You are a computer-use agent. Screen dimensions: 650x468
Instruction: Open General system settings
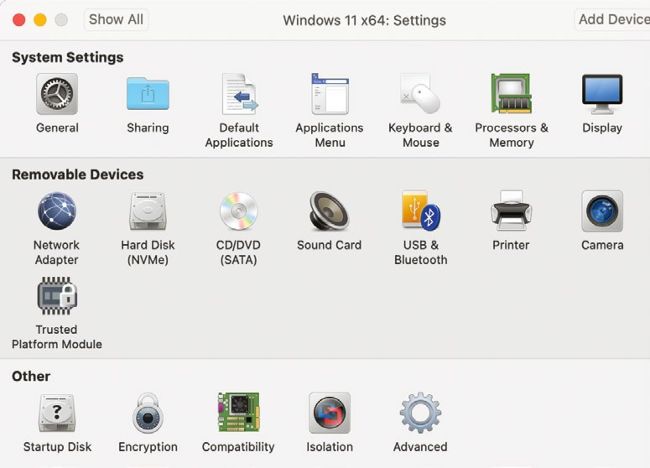pos(57,95)
